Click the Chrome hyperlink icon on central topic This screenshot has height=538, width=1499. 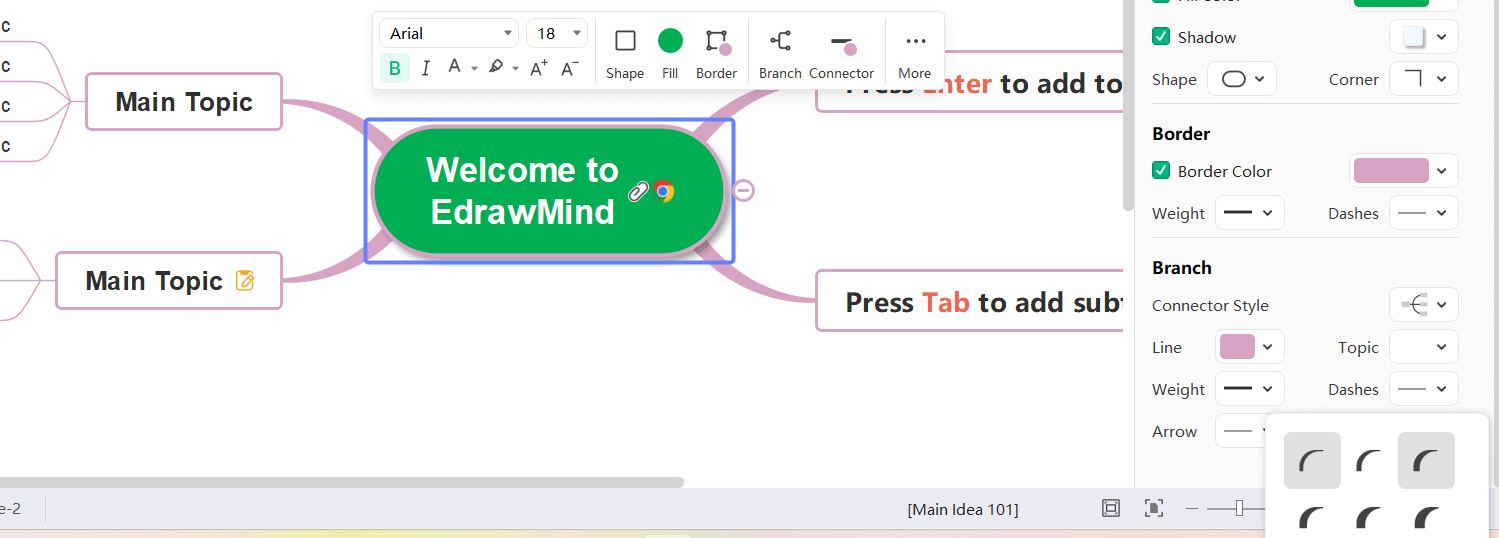(x=664, y=191)
